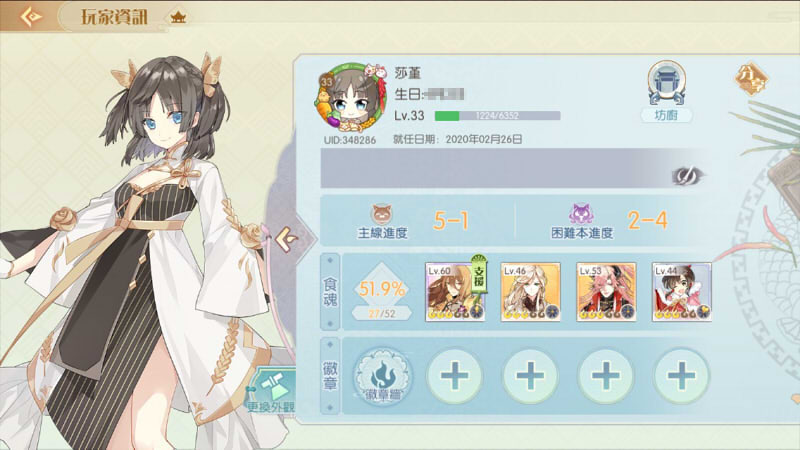Open the 坊廚 kitchen icon
800x450 pixels.
pyautogui.click(x=666, y=92)
